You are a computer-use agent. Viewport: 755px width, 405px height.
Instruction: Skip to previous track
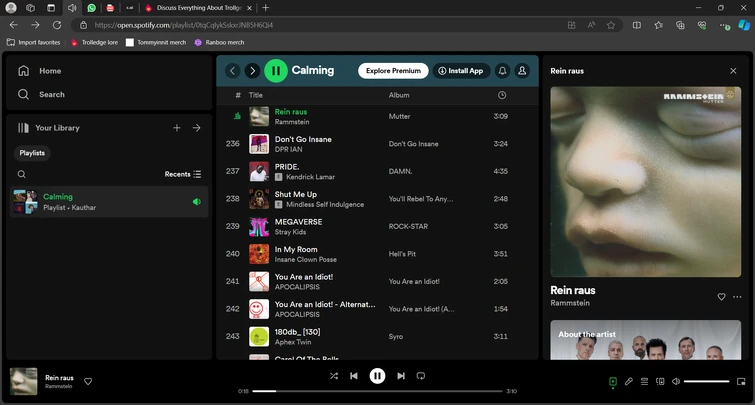(x=354, y=376)
